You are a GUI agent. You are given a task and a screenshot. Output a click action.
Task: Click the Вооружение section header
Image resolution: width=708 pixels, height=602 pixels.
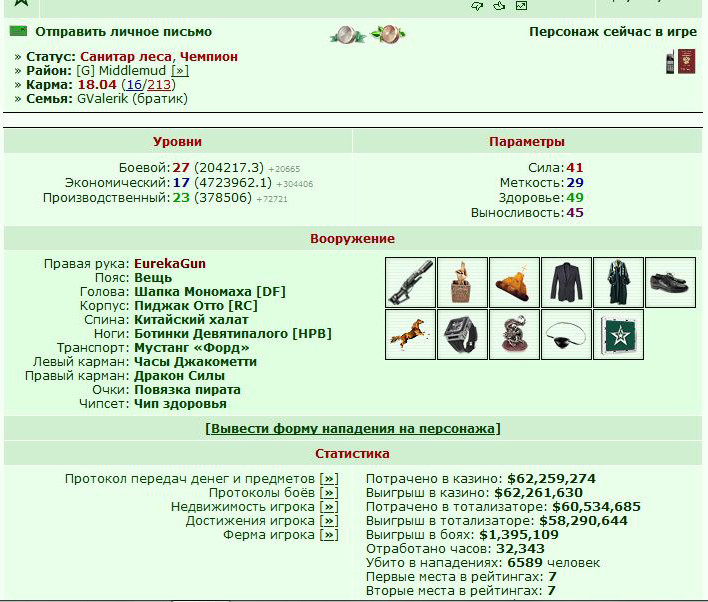[353, 238]
